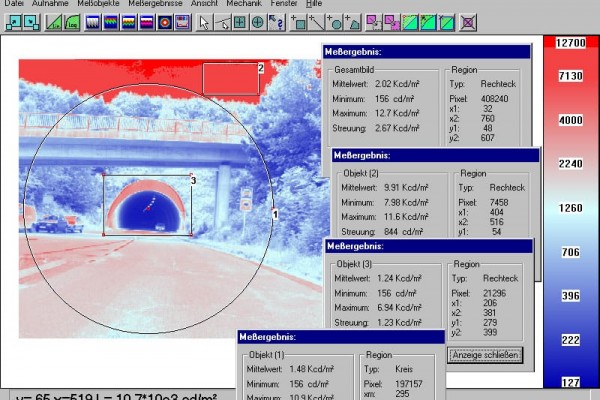Switch to linear scaling (Lin) icon

54,23
